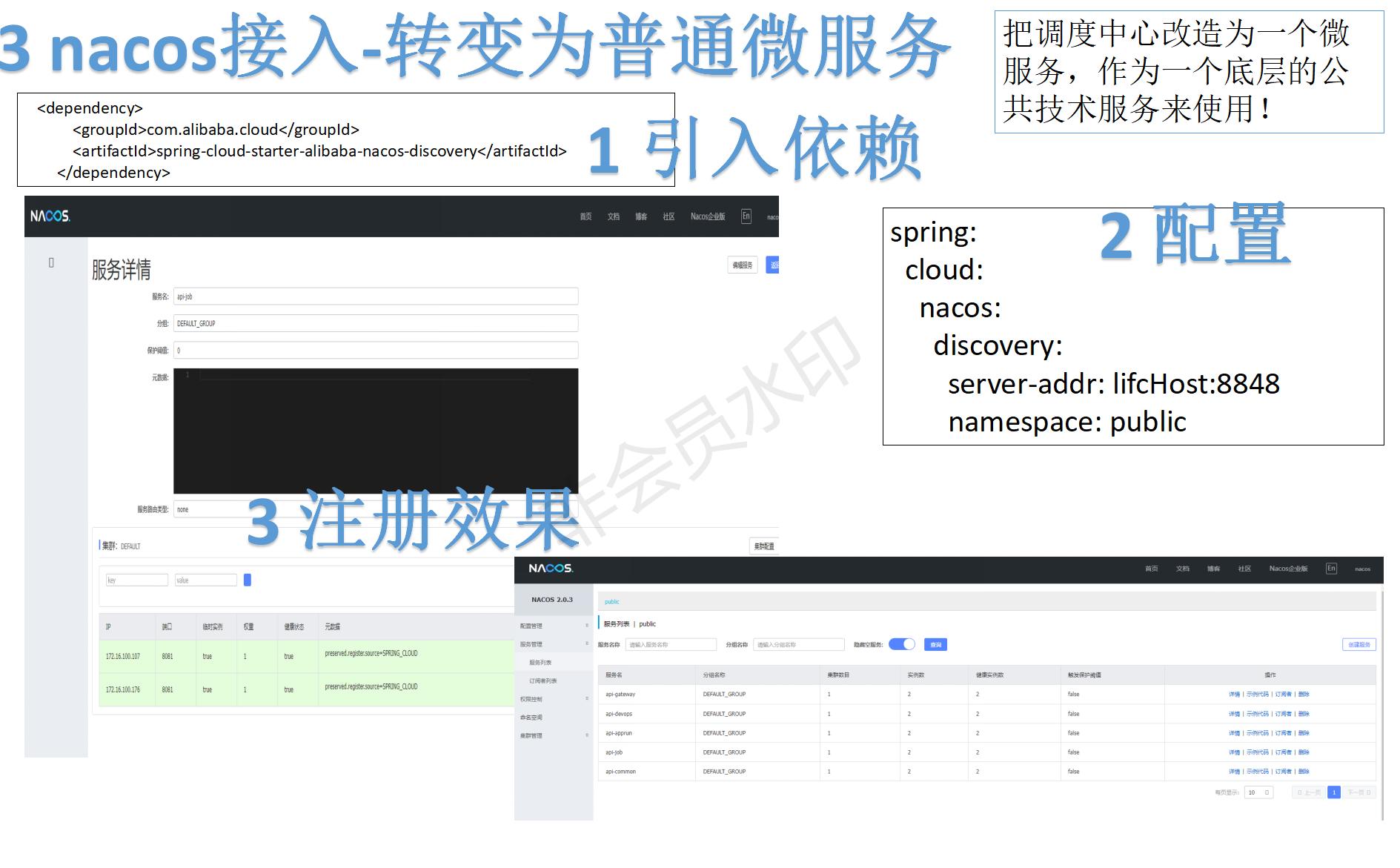Focus the value filter input
The image size is (1400, 868).
[206, 580]
